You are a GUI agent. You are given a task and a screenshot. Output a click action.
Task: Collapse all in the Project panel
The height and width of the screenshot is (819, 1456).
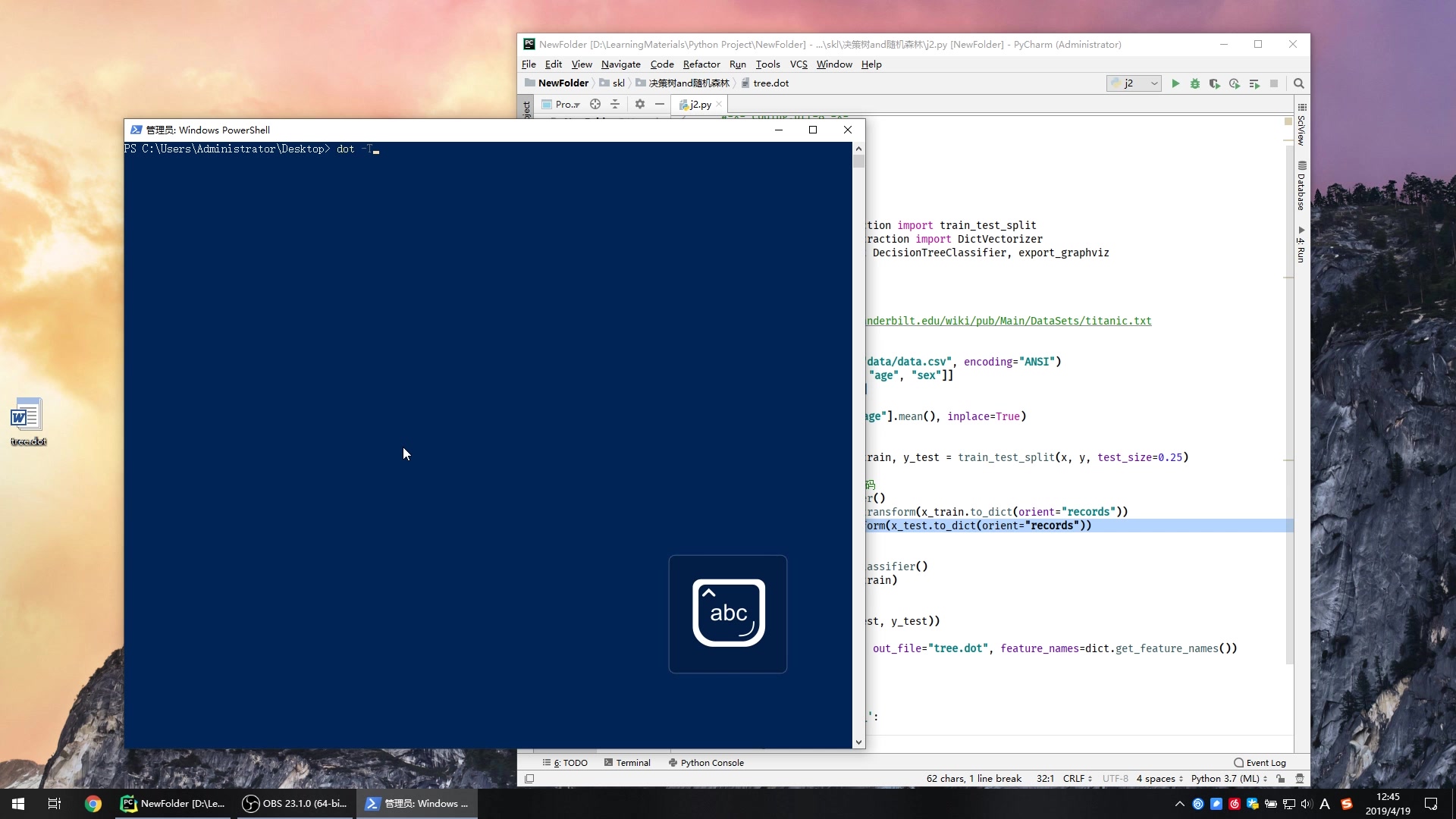point(615,104)
